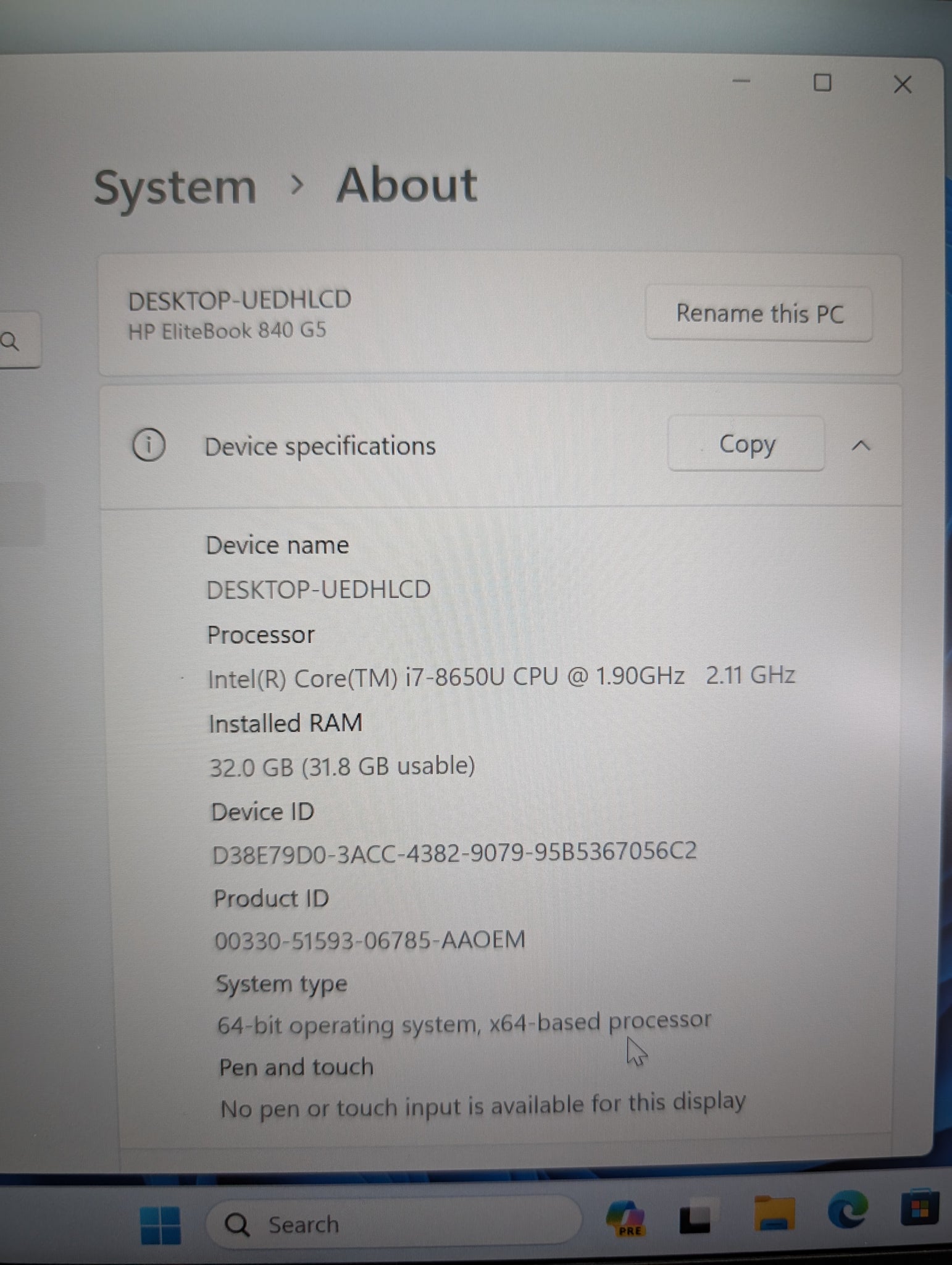Click the installed RAM value 32.0 GB
The width and height of the screenshot is (952, 1265).
click(x=251, y=768)
